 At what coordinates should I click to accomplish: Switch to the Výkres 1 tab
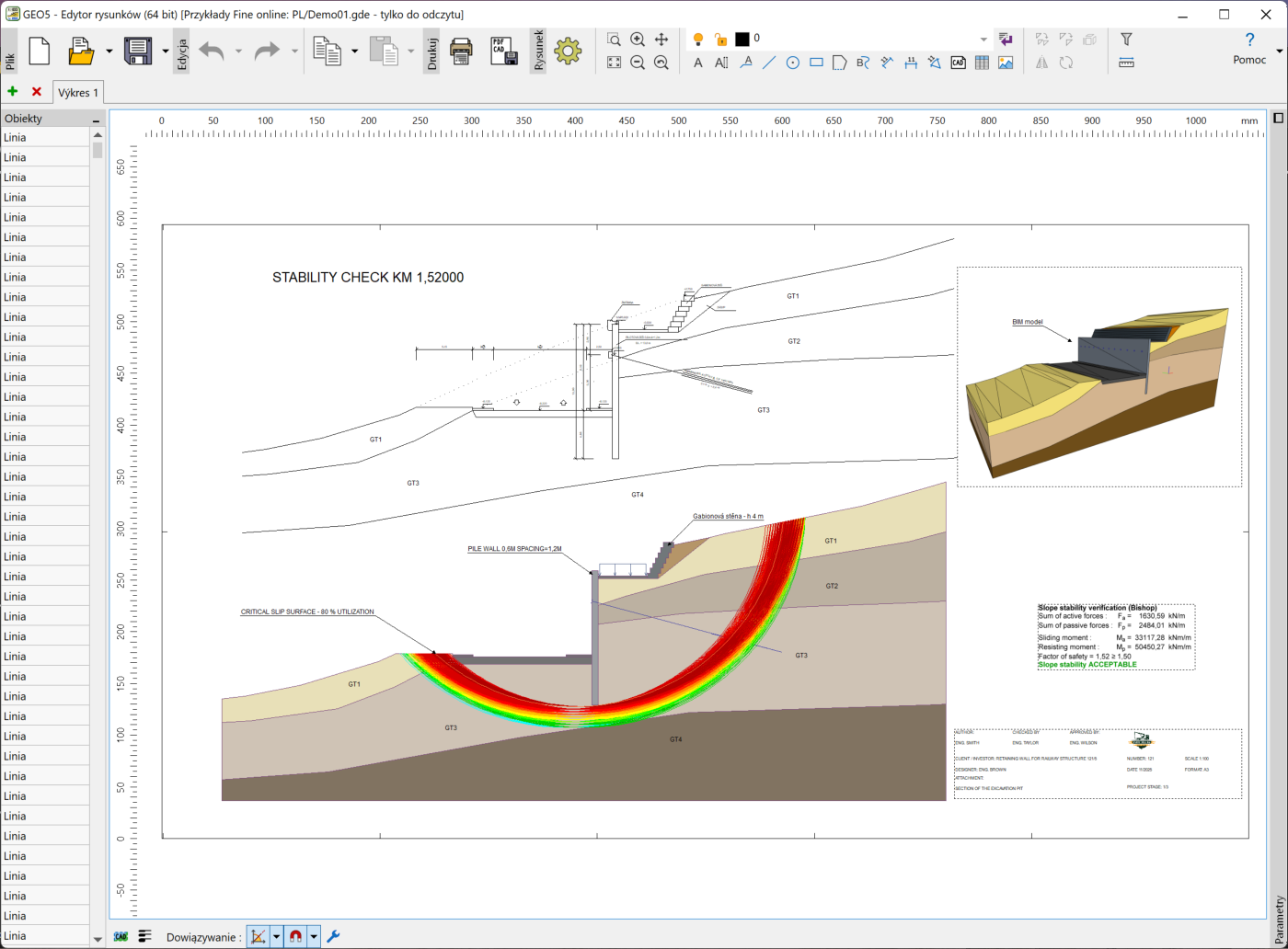[x=78, y=93]
